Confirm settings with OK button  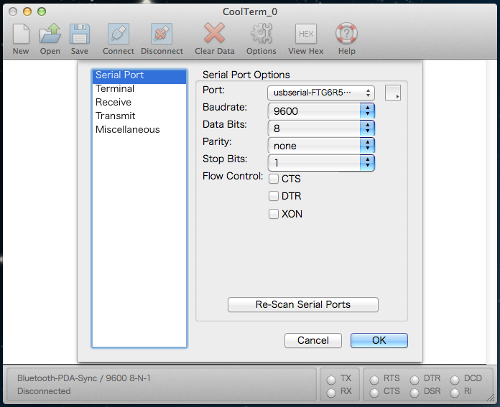click(x=379, y=340)
